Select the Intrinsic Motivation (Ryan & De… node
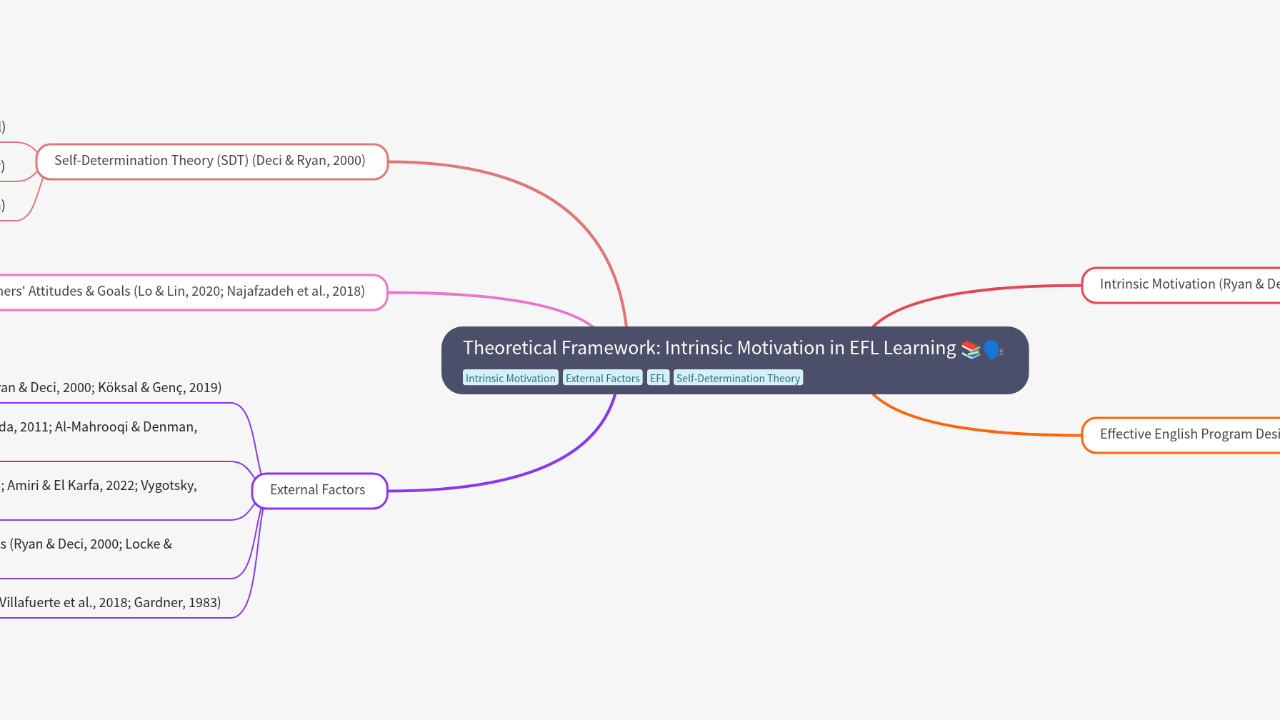1280x720 pixels. click(x=1181, y=285)
